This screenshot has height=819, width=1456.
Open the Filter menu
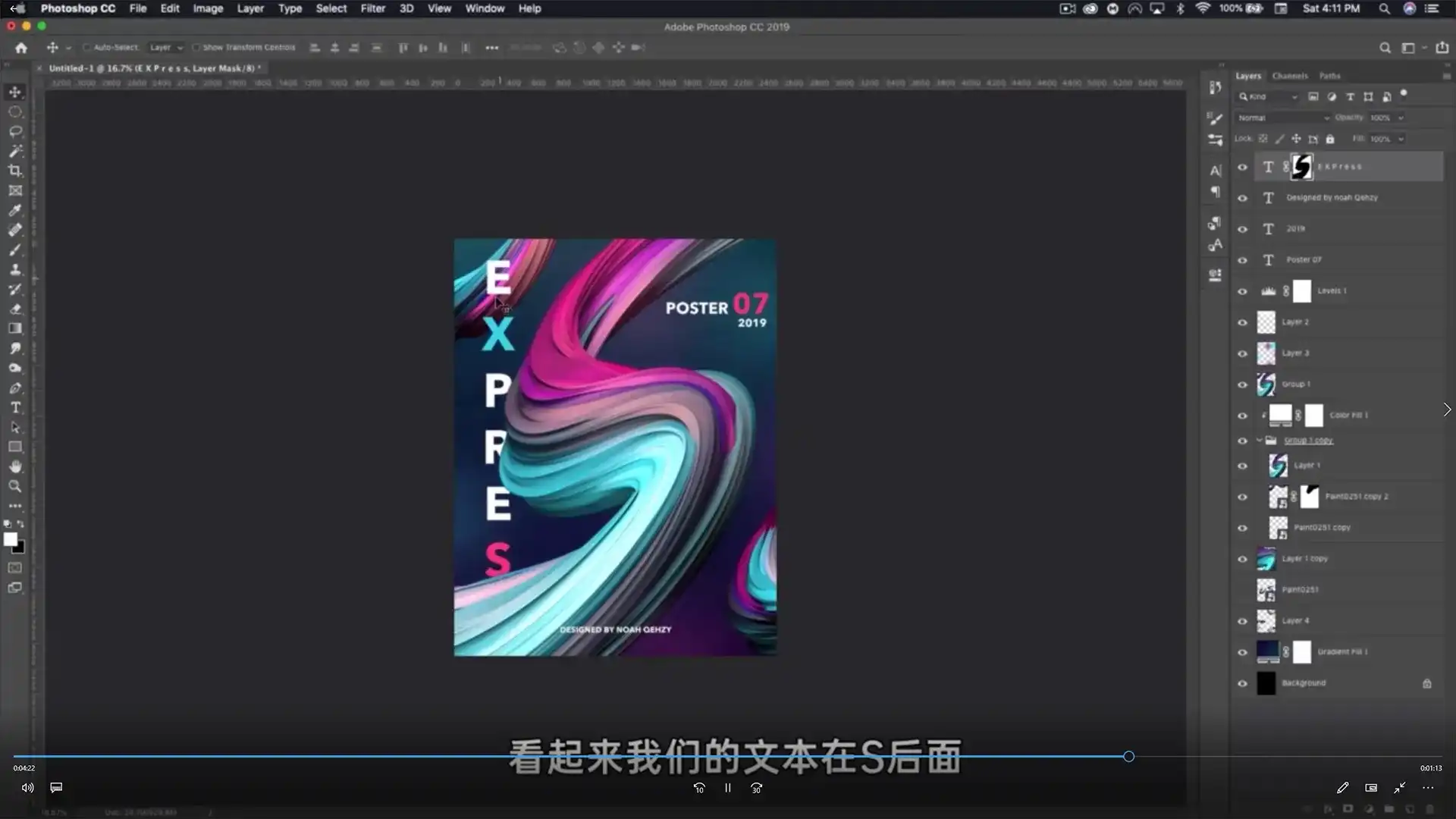[x=372, y=8]
